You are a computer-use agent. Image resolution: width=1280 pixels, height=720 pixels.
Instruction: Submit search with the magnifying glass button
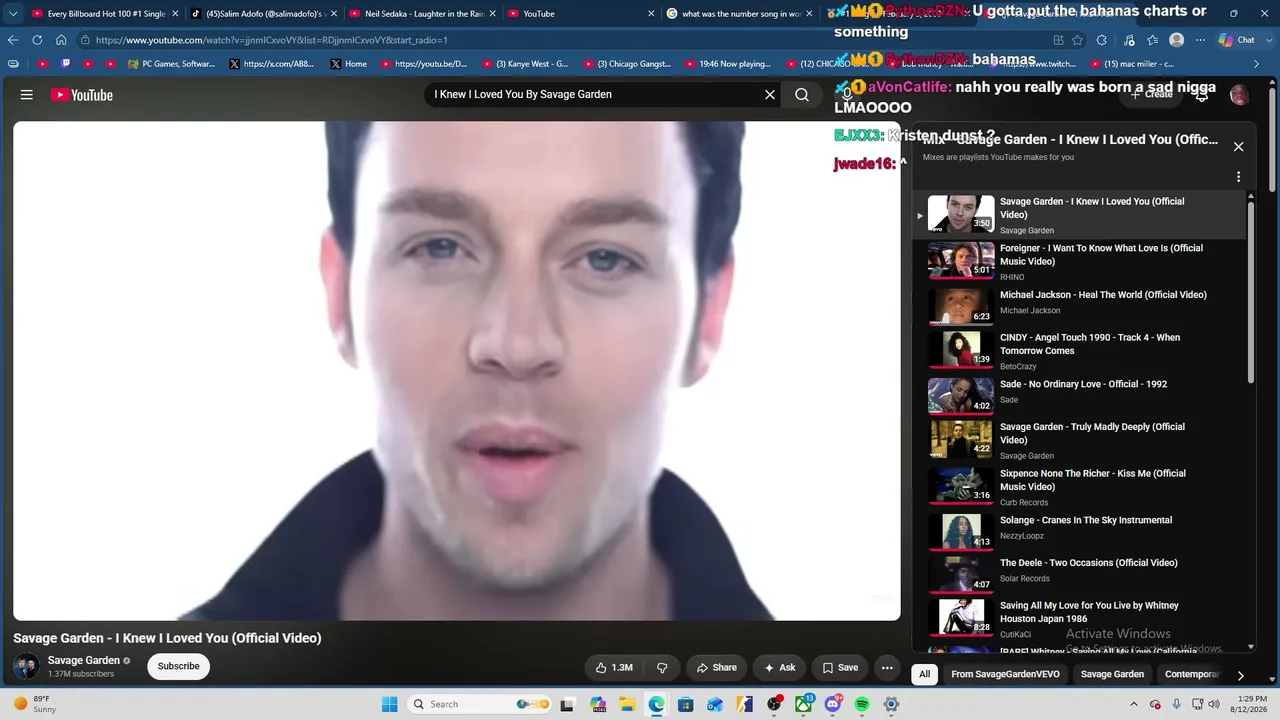pyautogui.click(x=802, y=95)
